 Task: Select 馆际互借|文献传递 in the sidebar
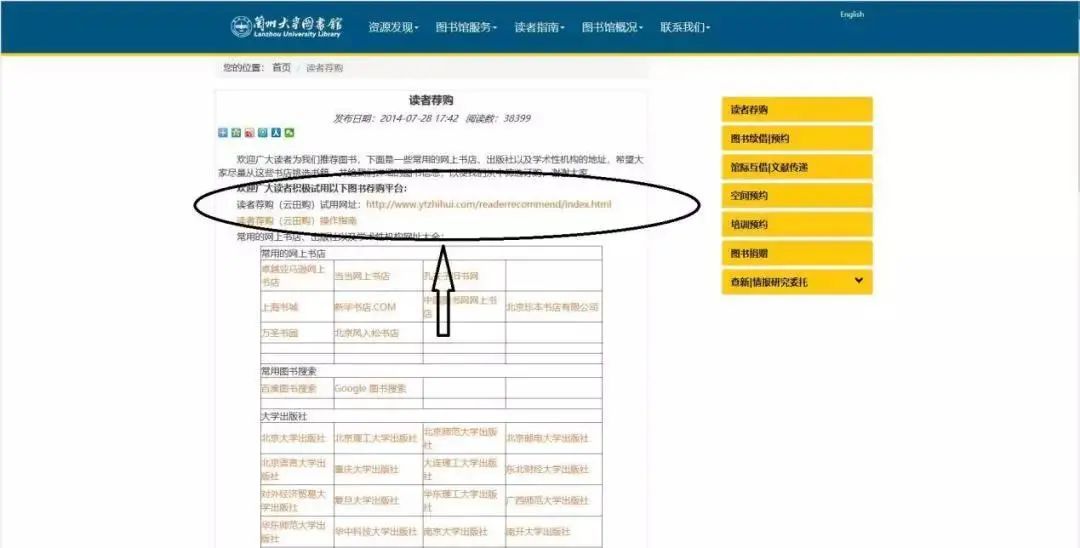797,167
